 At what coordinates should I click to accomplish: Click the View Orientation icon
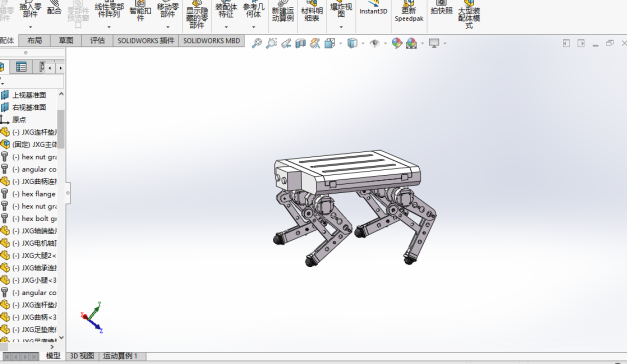pyautogui.click(x=330, y=43)
